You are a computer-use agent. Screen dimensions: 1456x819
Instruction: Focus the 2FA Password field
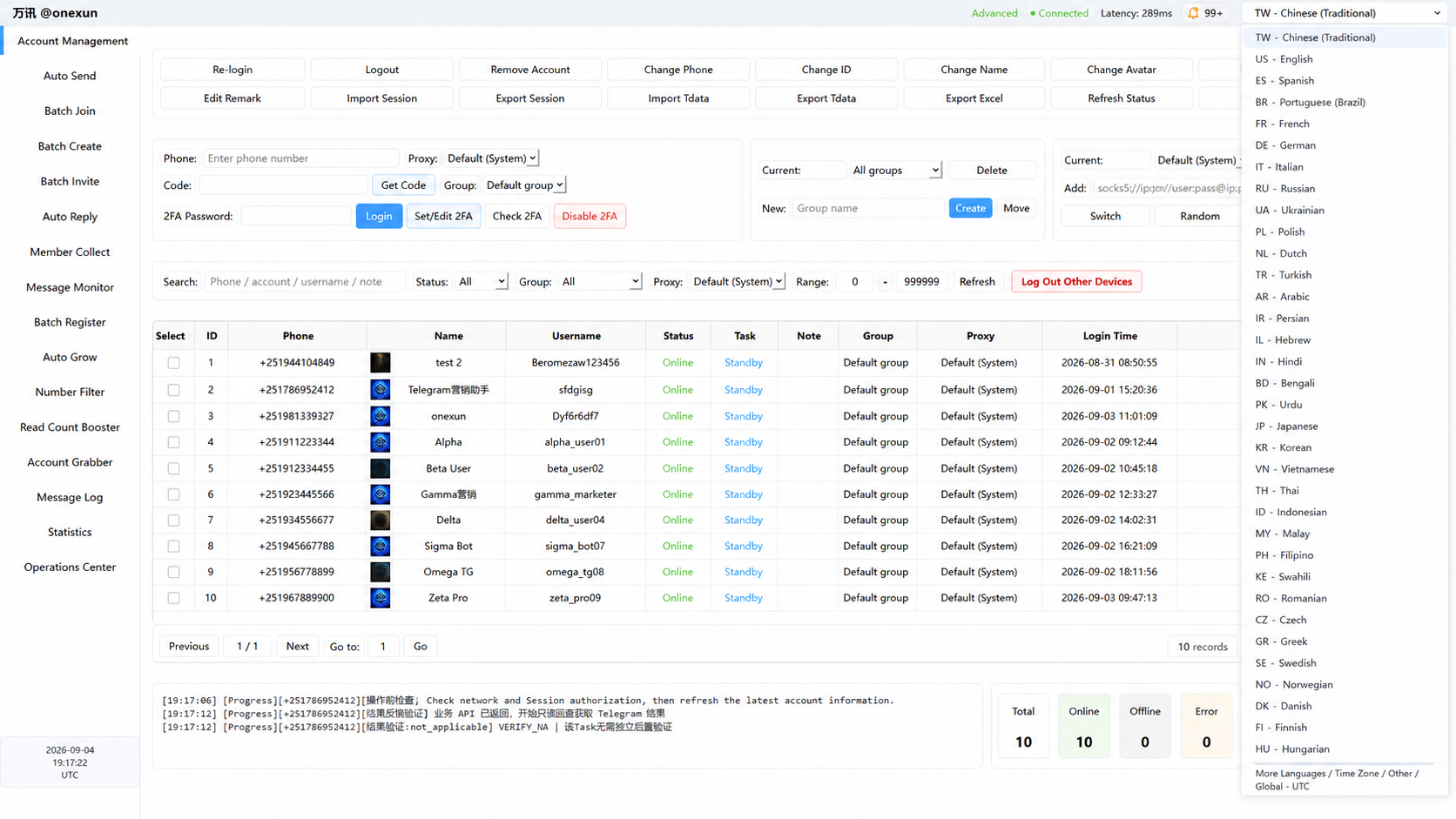click(x=296, y=216)
